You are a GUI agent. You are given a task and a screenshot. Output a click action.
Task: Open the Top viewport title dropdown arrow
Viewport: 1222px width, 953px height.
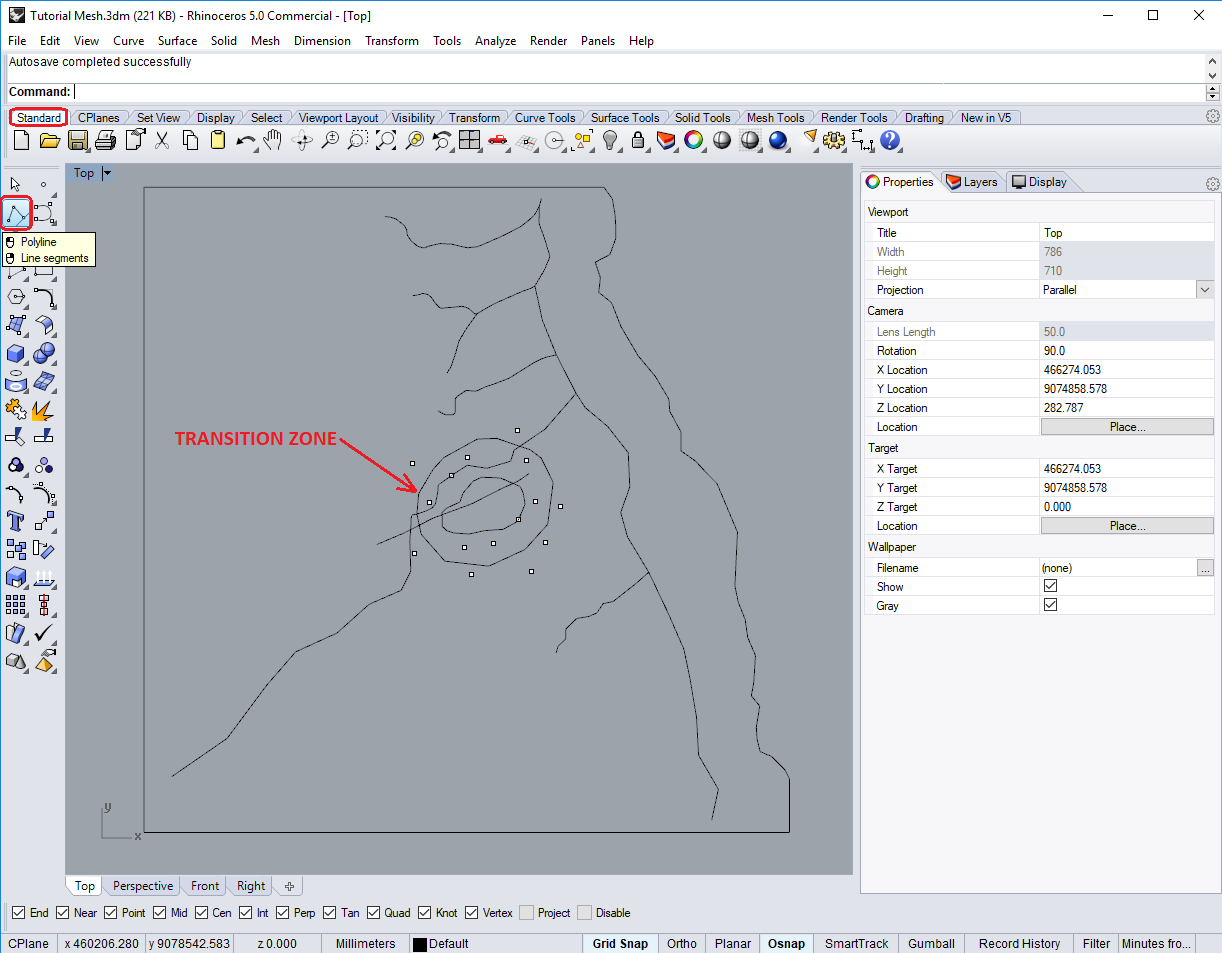106,173
